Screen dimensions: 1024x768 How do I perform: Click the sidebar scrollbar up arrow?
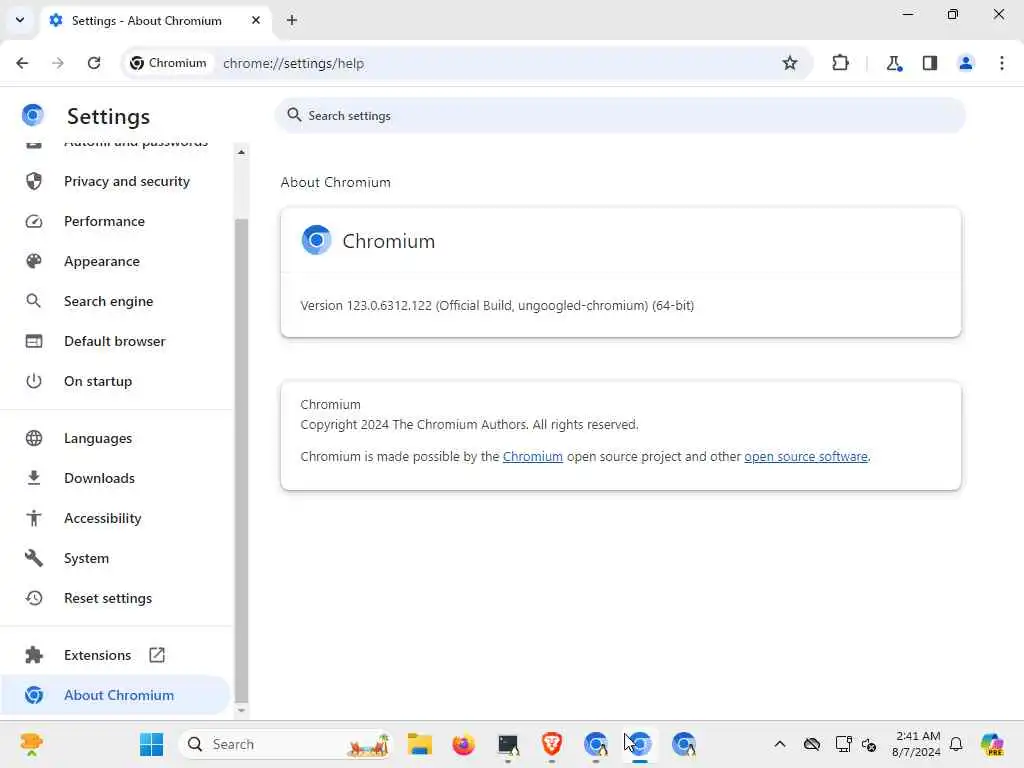[241, 152]
